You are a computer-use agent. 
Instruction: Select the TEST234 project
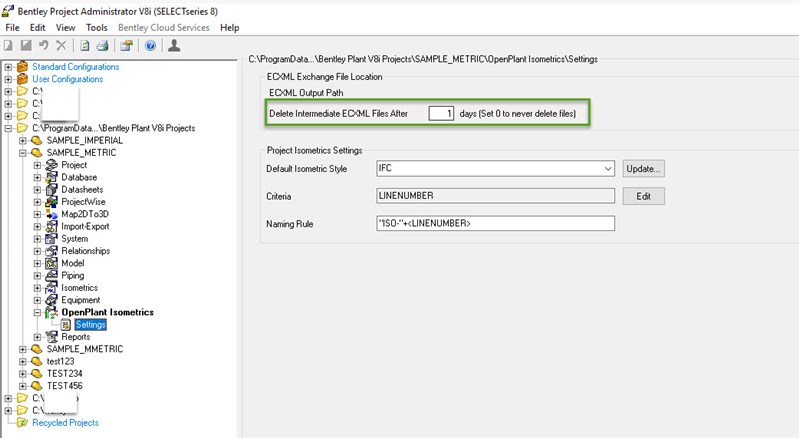point(65,373)
